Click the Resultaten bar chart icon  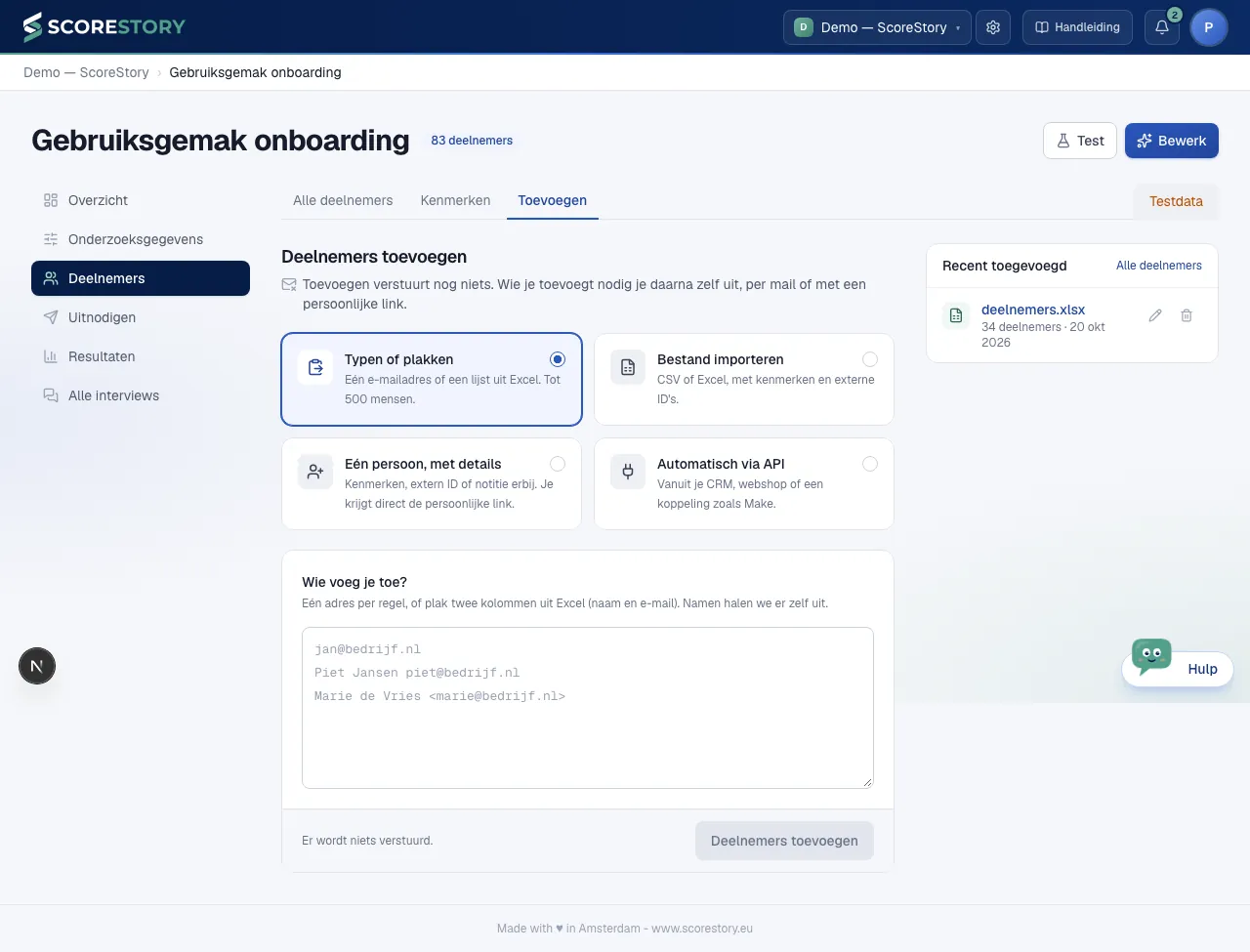pyautogui.click(x=51, y=356)
